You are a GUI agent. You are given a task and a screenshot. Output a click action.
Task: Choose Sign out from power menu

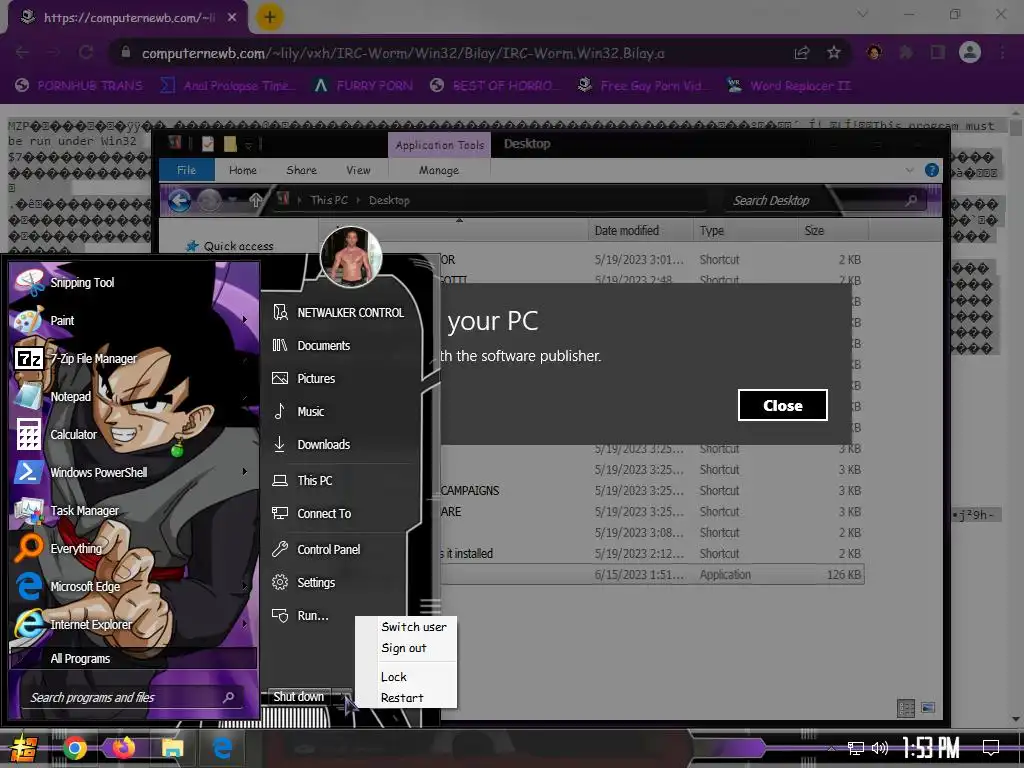pos(404,648)
